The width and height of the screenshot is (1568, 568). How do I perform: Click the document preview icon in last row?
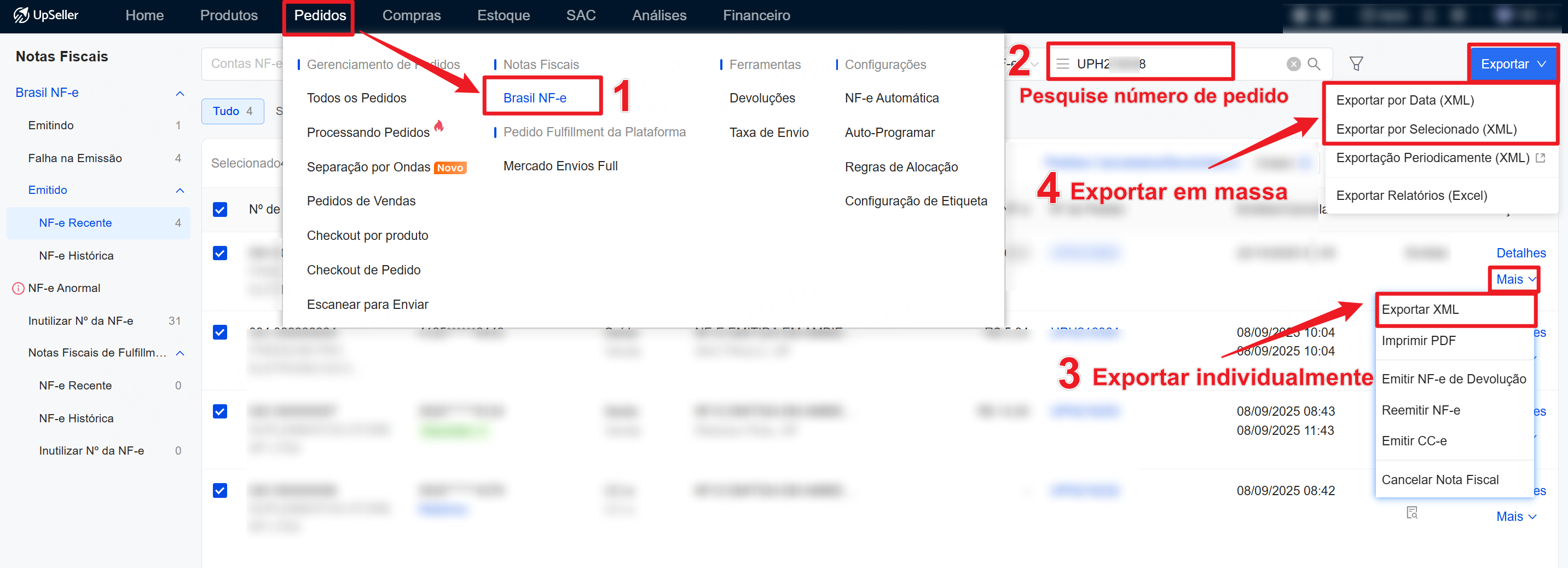pyautogui.click(x=1411, y=513)
